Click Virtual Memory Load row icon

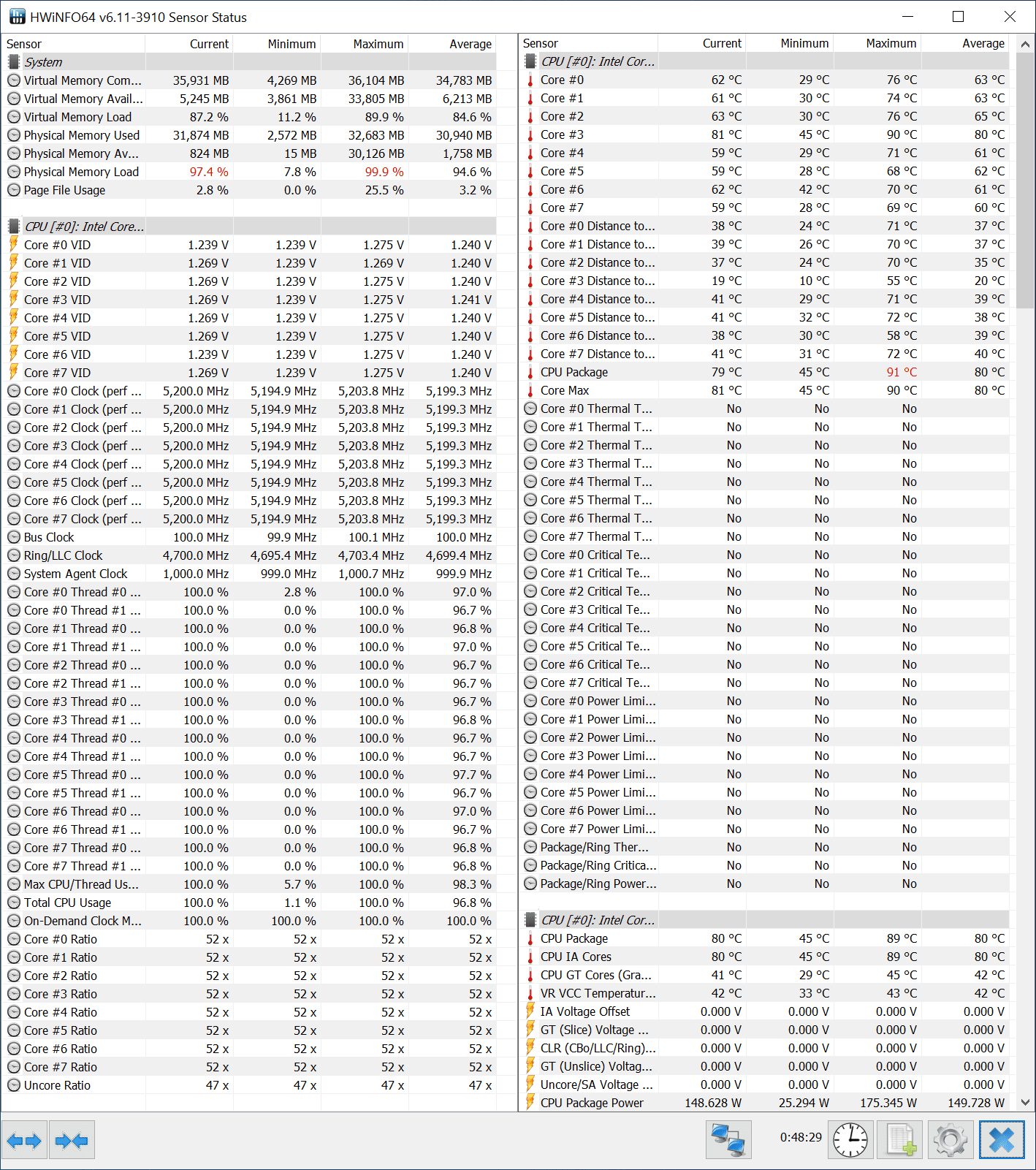tap(14, 117)
